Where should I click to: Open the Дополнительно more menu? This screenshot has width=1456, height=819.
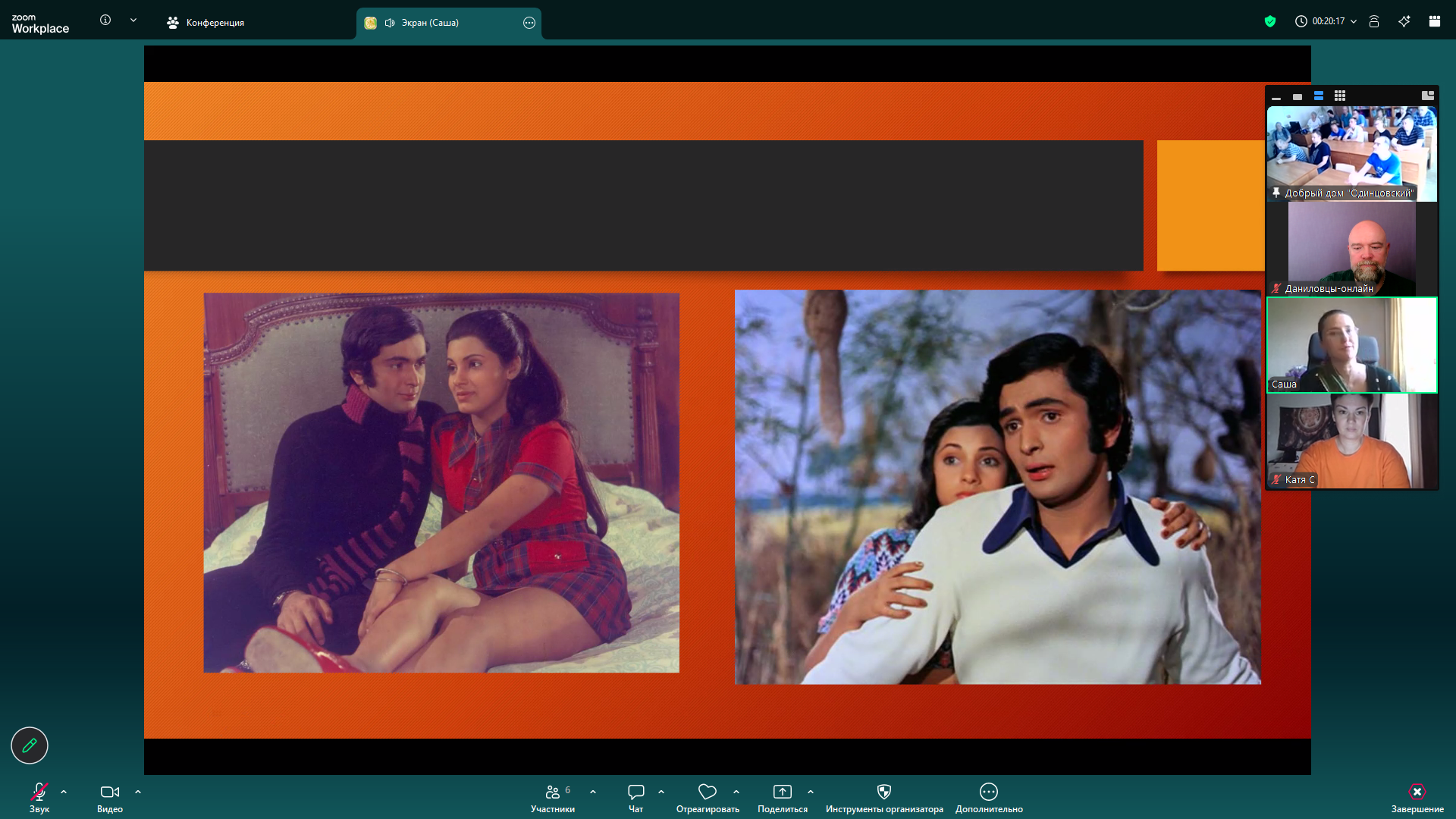point(989,798)
